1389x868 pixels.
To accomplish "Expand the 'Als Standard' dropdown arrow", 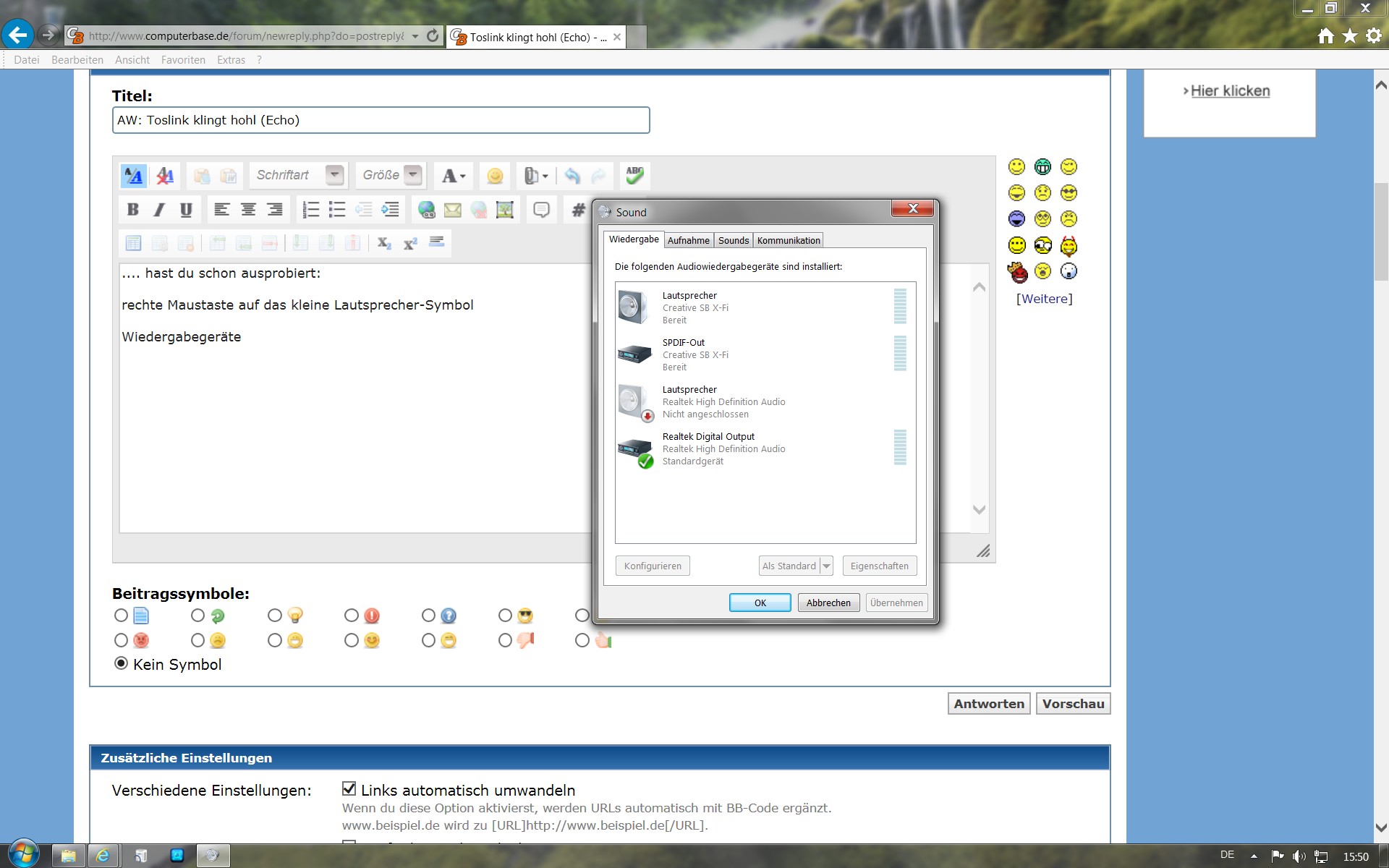I will [x=826, y=566].
